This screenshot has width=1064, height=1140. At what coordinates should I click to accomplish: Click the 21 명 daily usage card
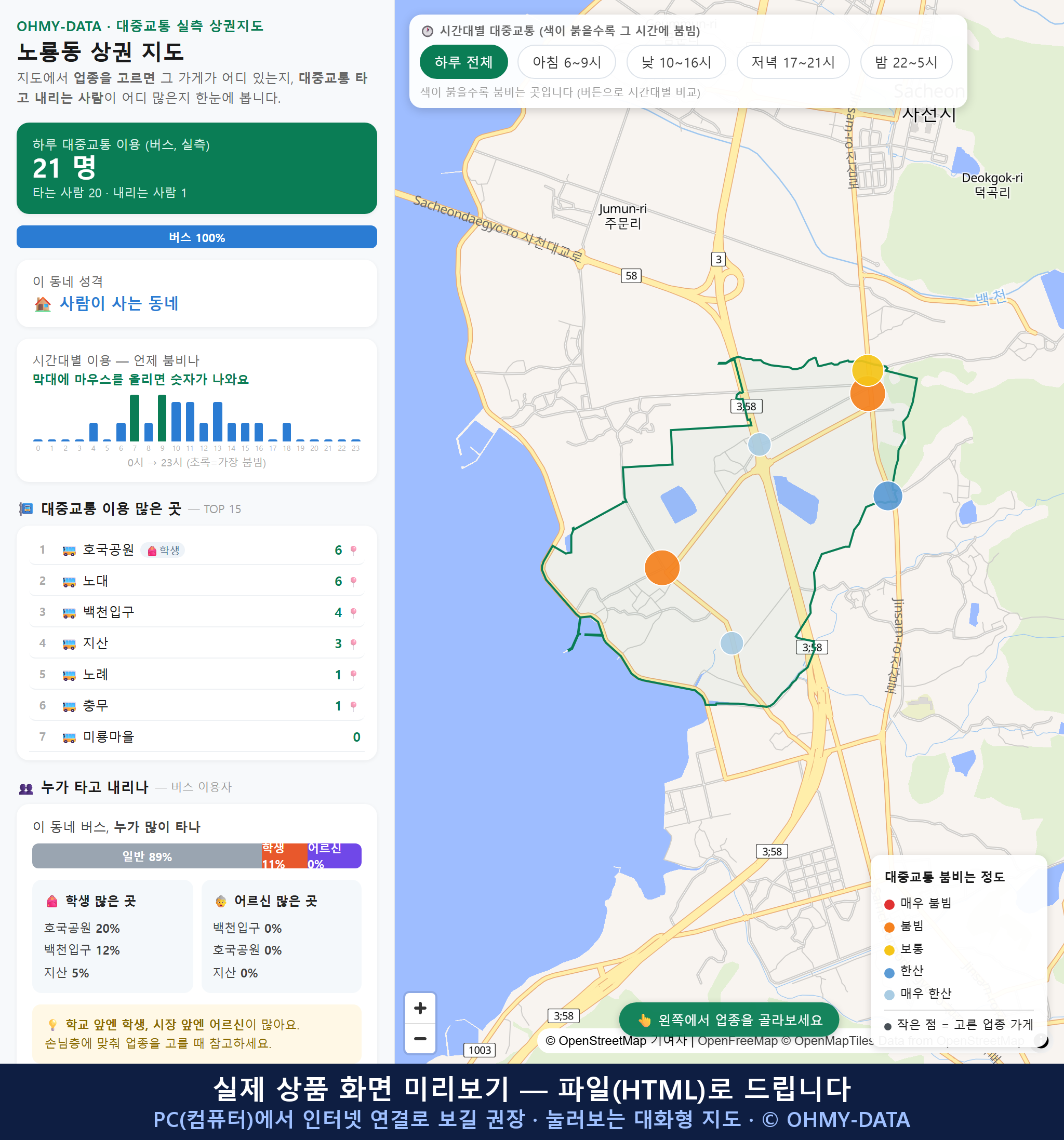tap(197, 168)
